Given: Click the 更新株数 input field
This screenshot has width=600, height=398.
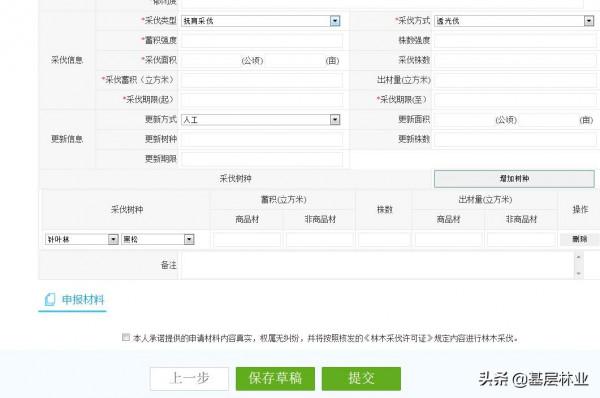Looking at the screenshot, I should (515, 139).
